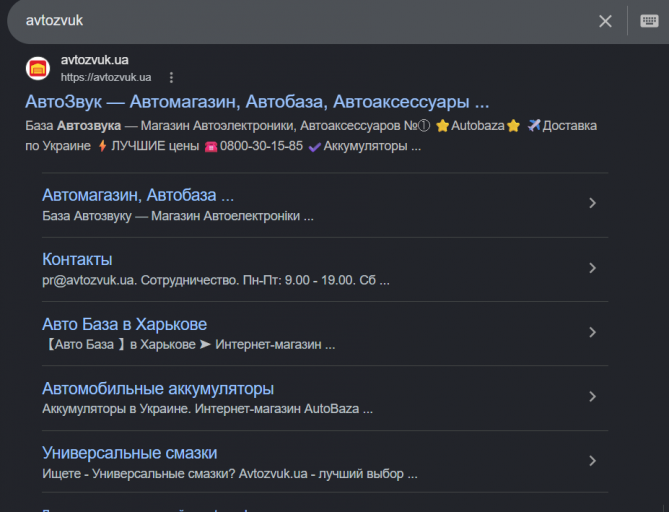Screen dimensions: 669x512
Task: Click the avtozvuk.ua site favicon
Action: click(x=38, y=68)
